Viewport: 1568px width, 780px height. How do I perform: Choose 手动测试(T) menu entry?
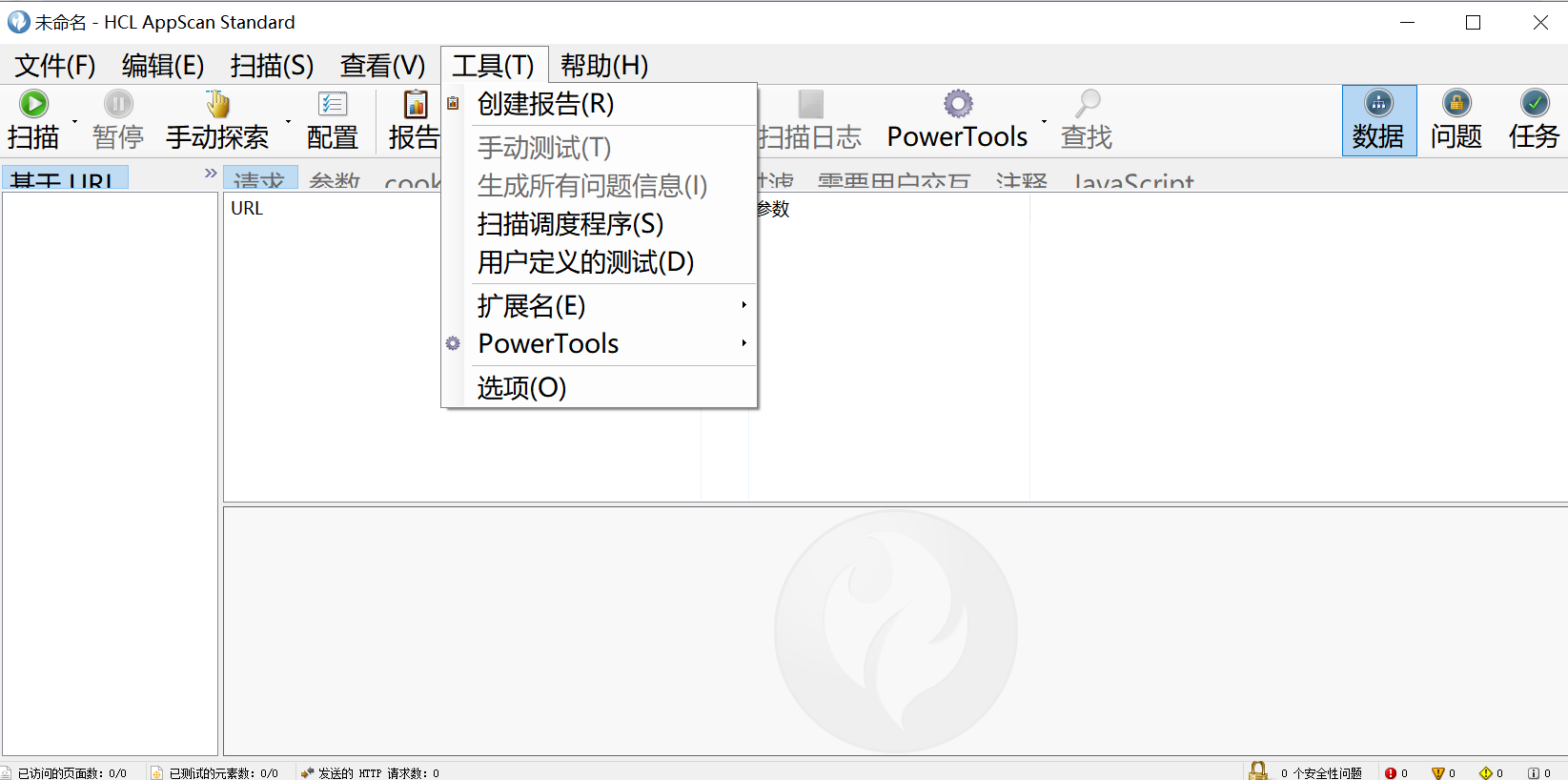click(x=600, y=148)
